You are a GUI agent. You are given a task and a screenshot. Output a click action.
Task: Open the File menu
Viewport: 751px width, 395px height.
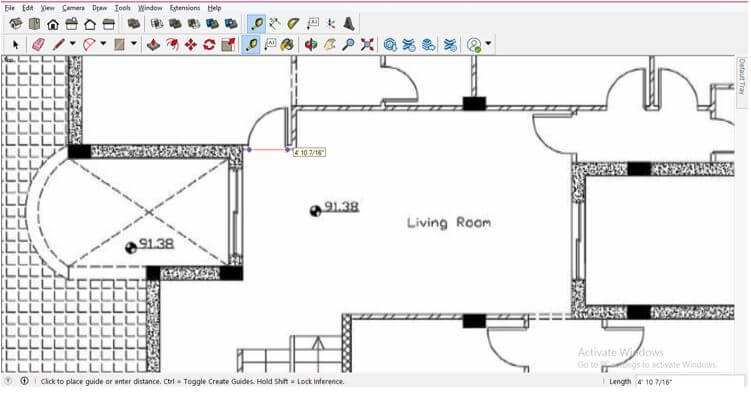(10, 8)
